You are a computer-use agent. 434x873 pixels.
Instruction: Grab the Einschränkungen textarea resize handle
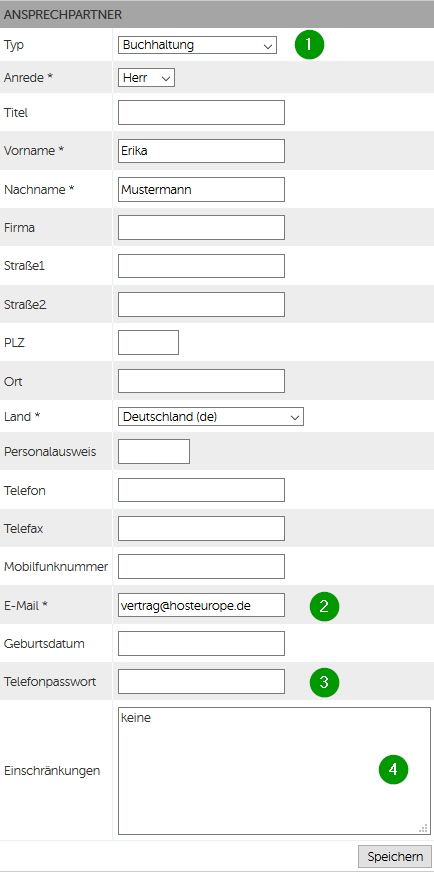coord(423,828)
